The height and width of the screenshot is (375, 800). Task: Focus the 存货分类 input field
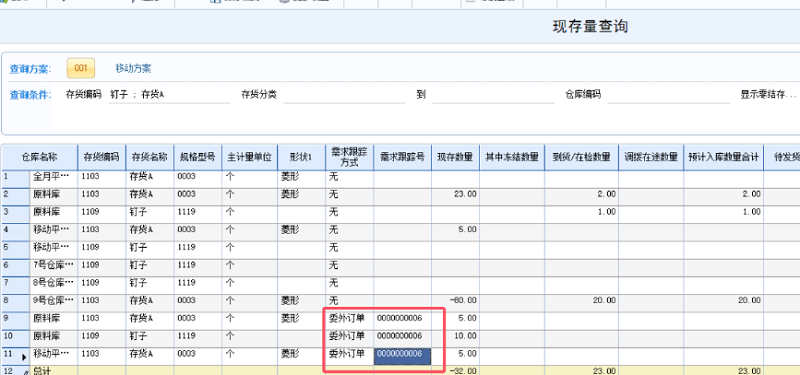(x=344, y=95)
